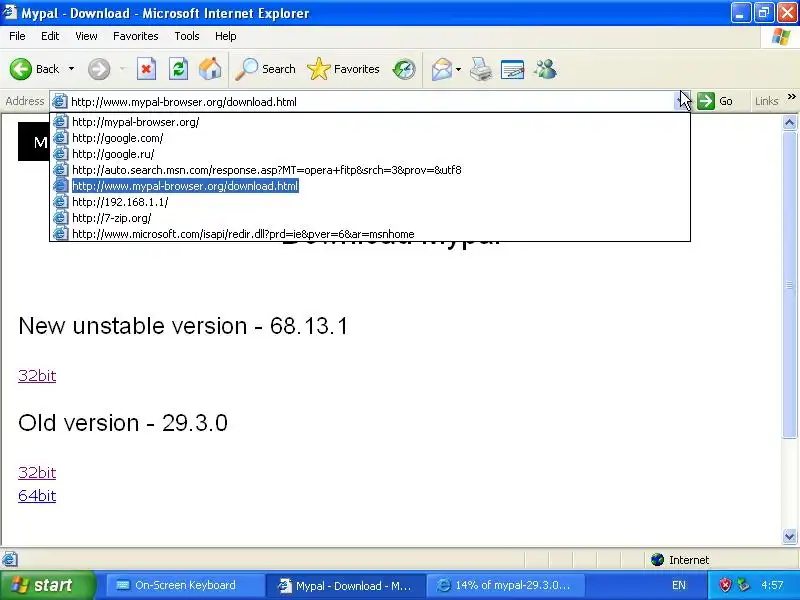Image resolution: width=800 pixels, height=600 pixels.
Task: Open the File menu
Action: tap(17, 36)
